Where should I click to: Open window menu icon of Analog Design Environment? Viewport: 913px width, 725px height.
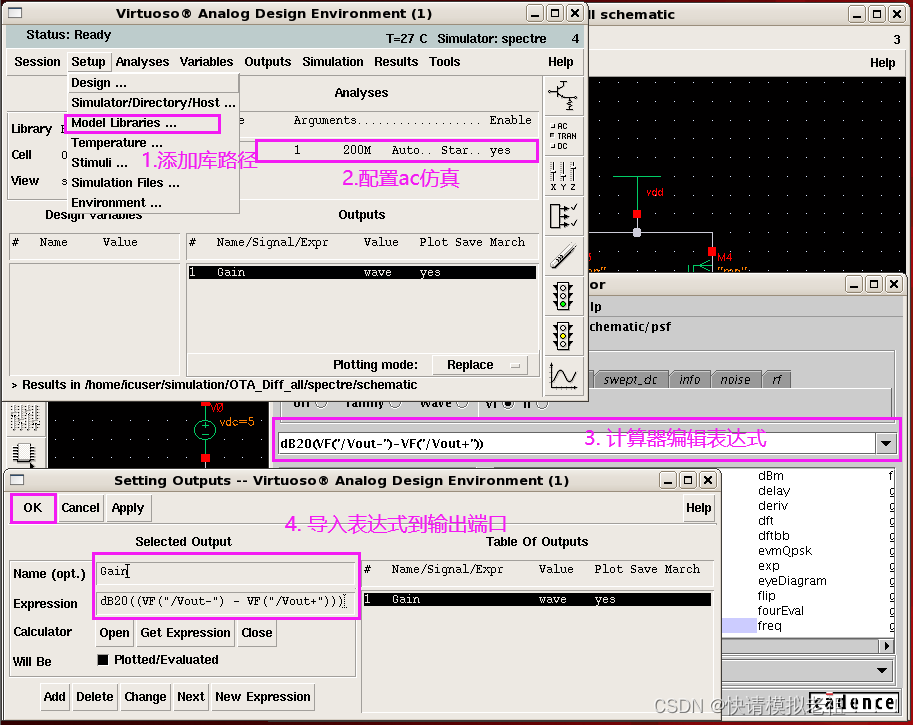tap(15, 13)
